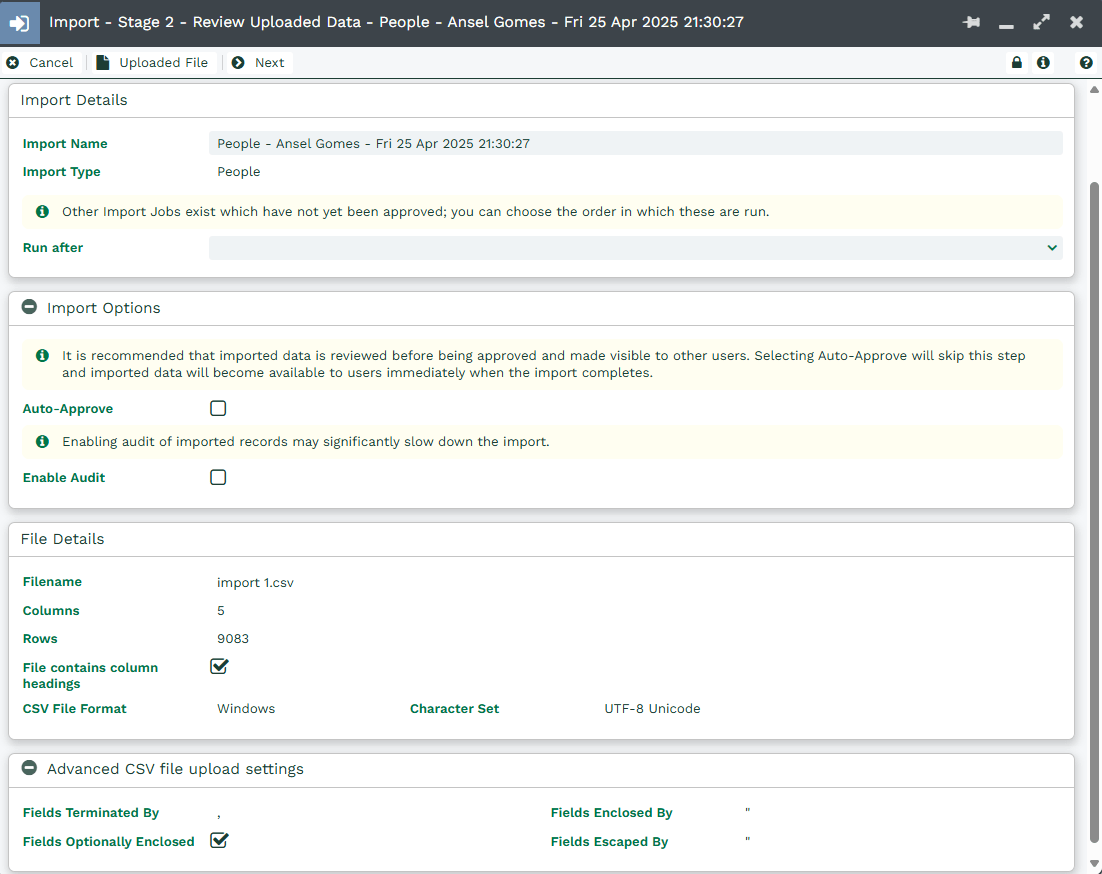
Task: Open the information icon in the toolbar
Action: click(x=1044, y=63)
